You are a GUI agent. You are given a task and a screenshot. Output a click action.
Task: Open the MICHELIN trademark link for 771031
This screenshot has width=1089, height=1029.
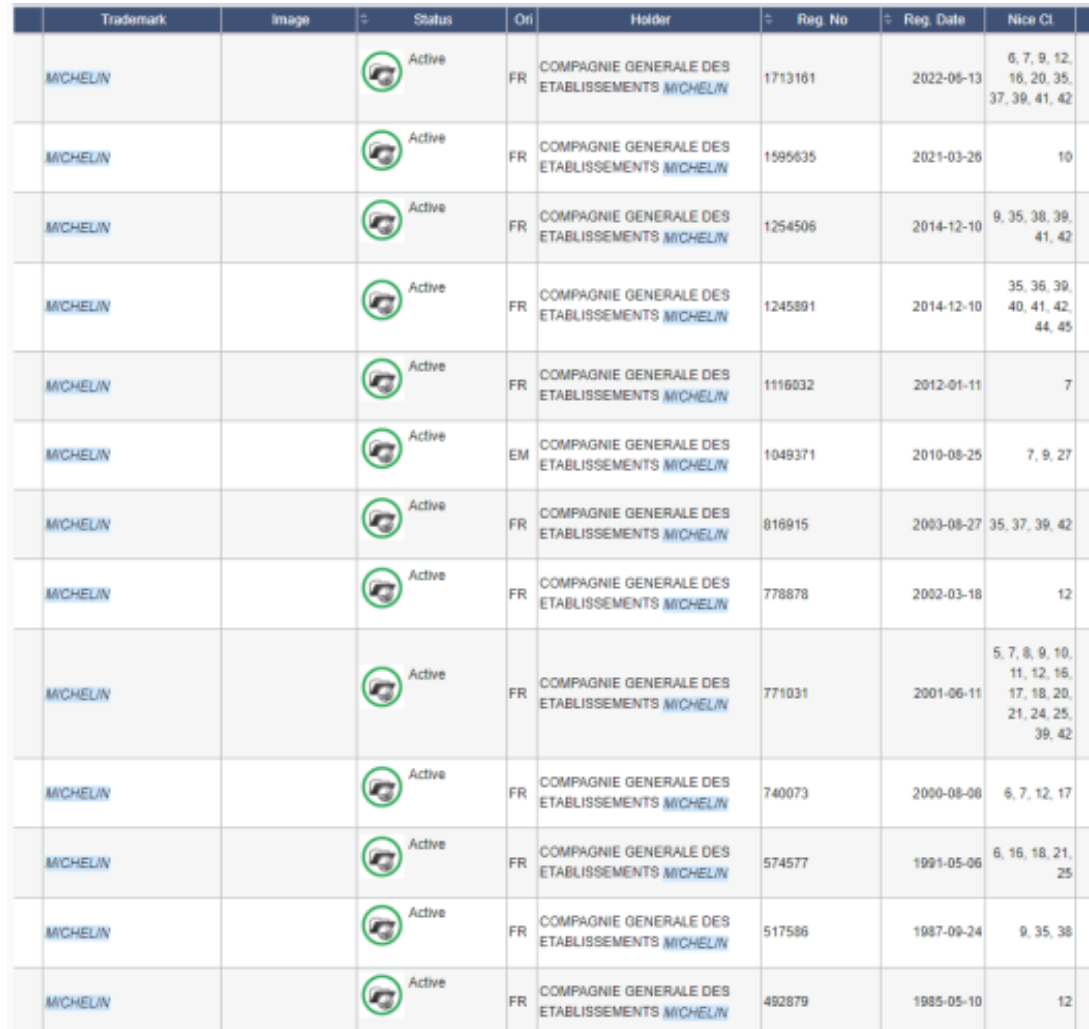[78, 694]
